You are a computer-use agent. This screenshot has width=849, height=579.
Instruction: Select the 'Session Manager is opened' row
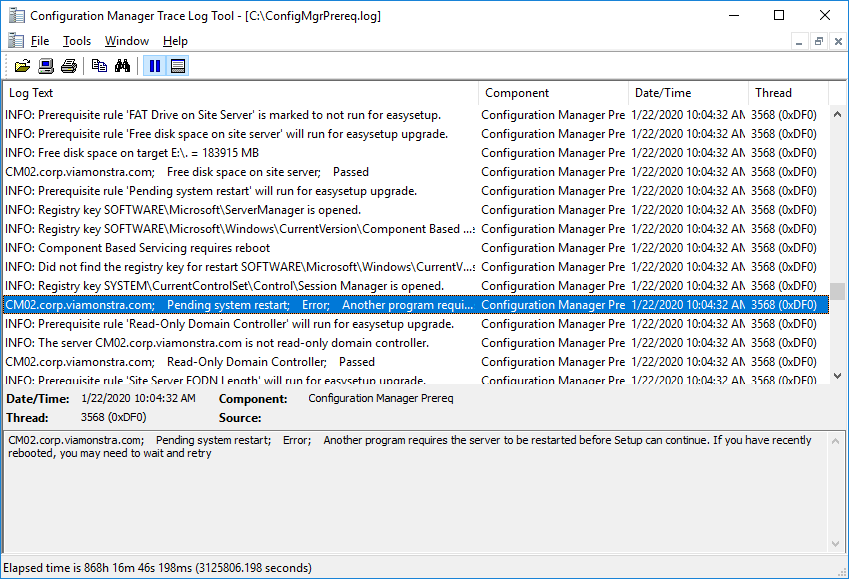pyautogui.click(x=416, y=285)
